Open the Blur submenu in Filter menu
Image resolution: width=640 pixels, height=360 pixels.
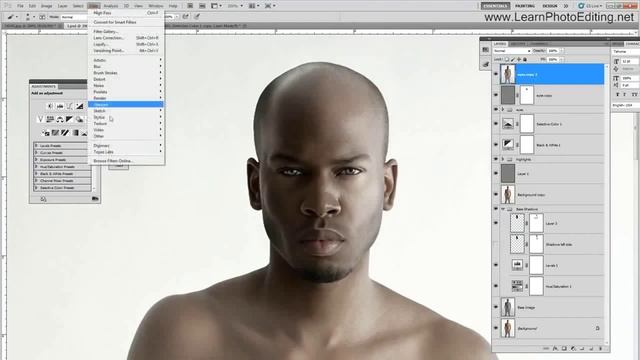tap(126, 66)
